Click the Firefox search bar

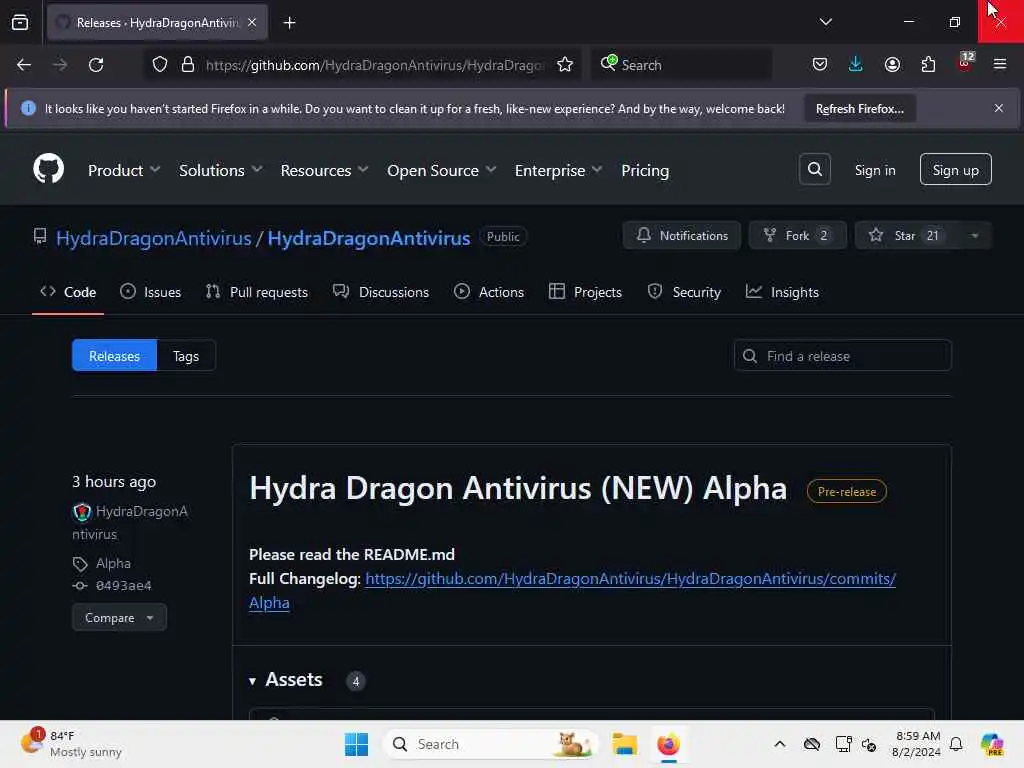tap(682, 65)
